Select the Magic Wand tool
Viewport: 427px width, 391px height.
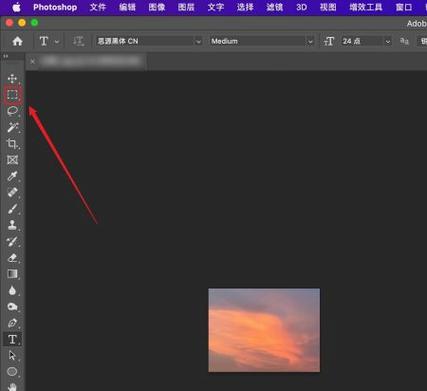12,127
